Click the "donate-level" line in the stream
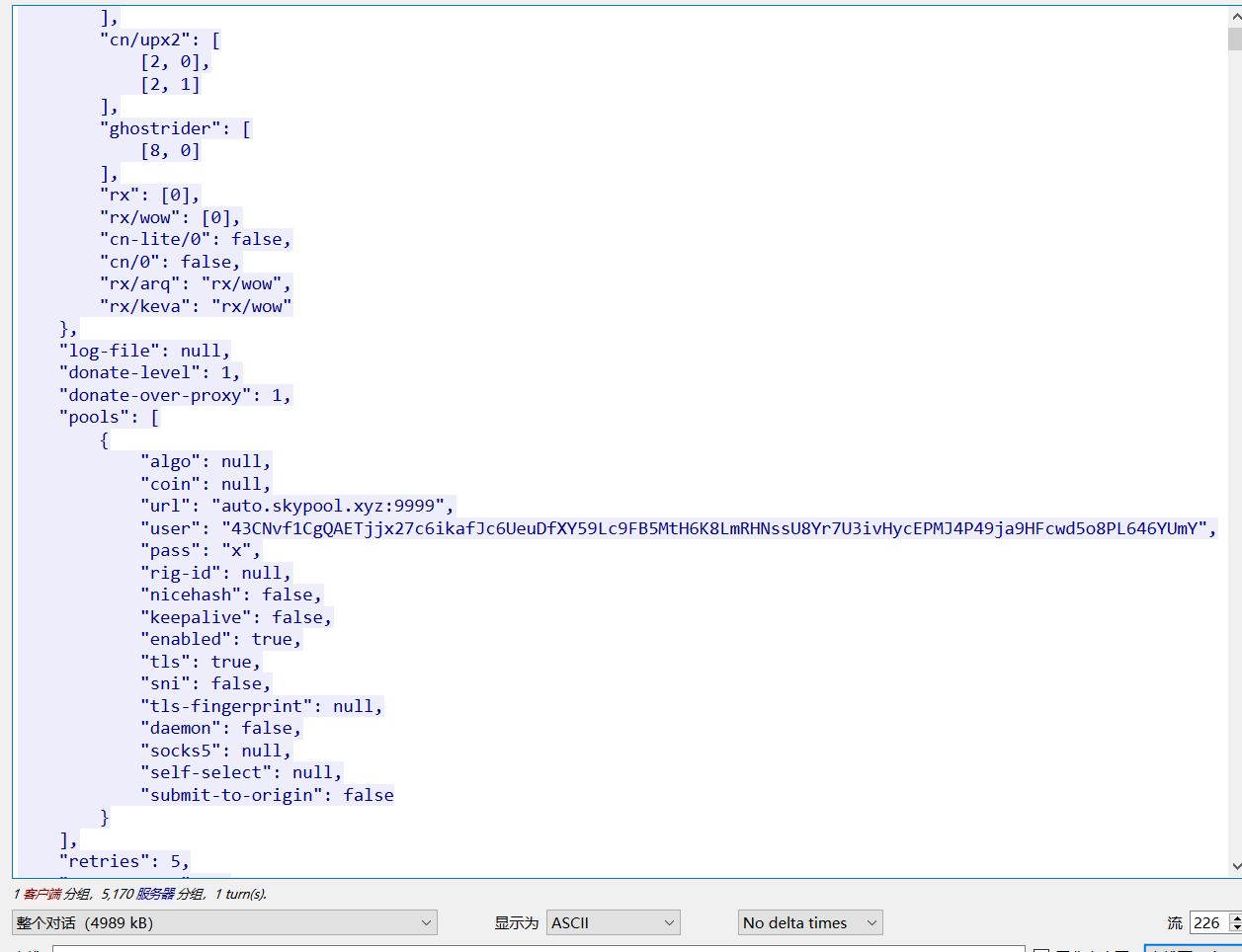The image size is (1242, 952). click(149, 372)
